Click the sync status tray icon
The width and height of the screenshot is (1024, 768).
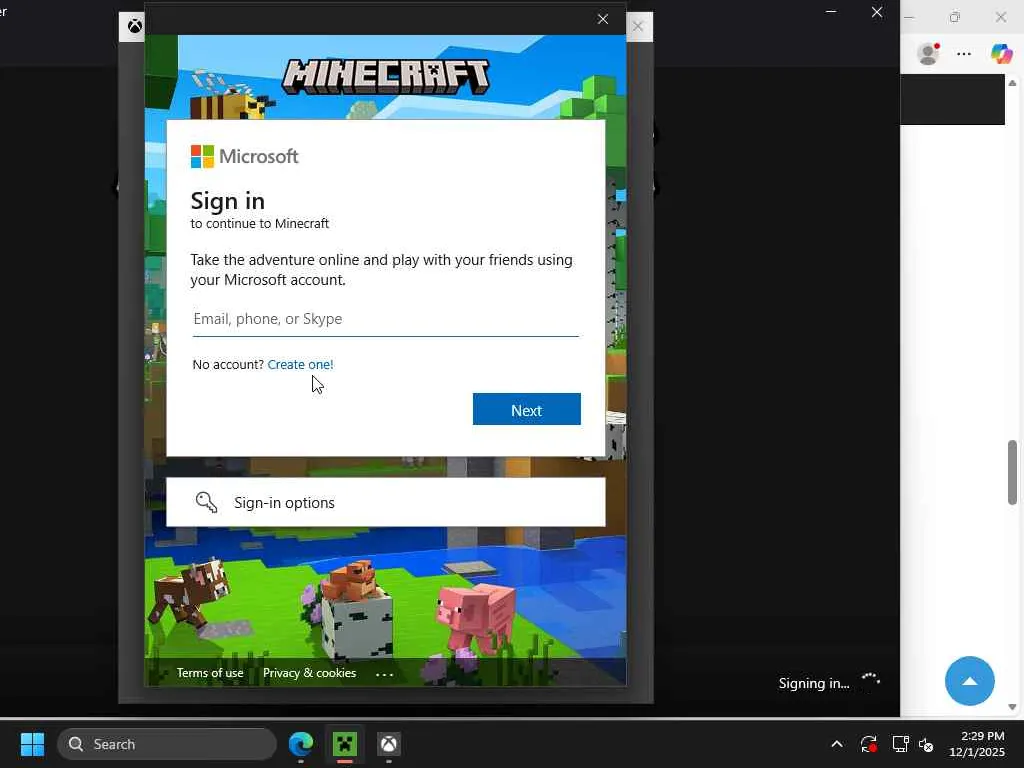pos(869,744)
